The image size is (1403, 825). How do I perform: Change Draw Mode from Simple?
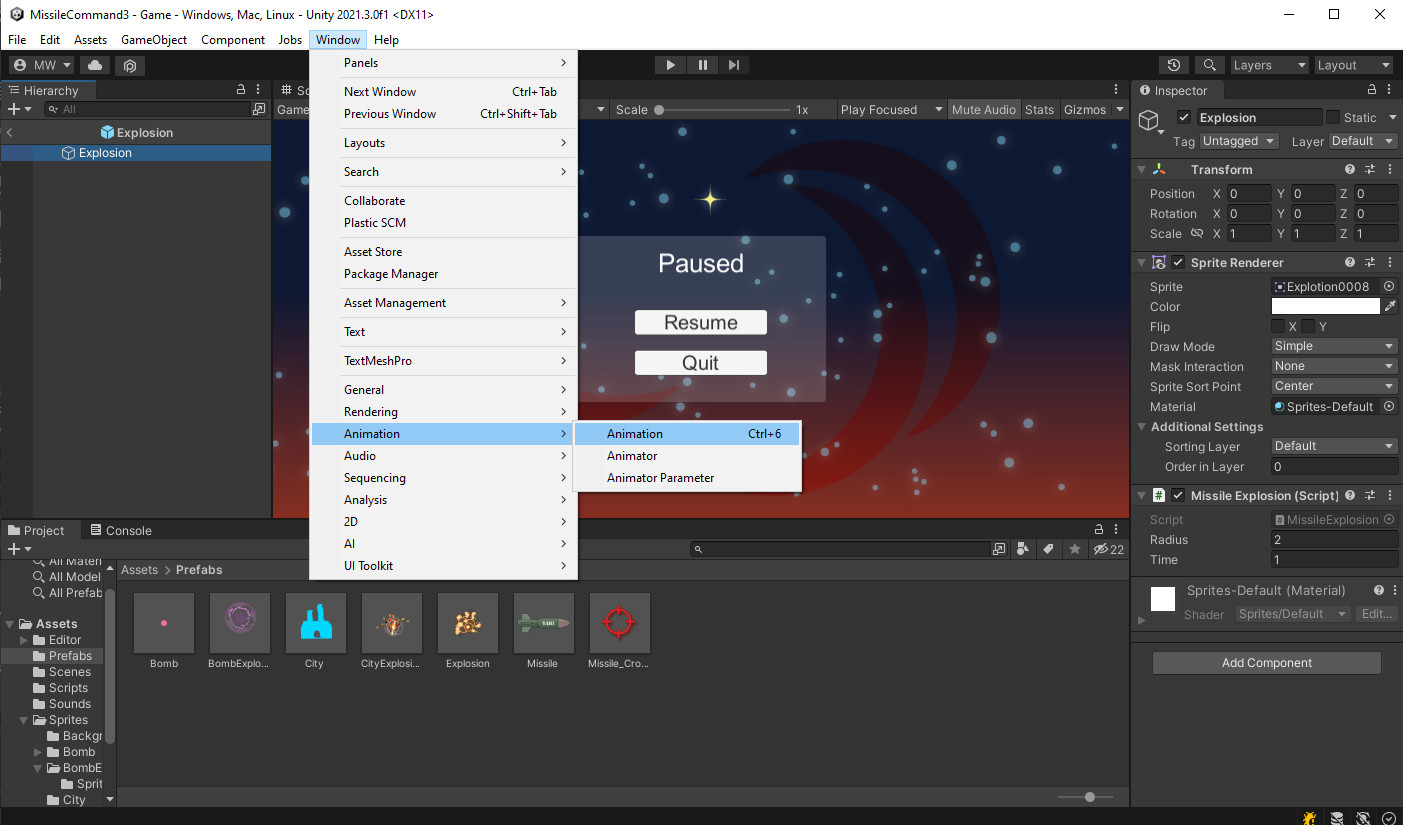point(1334,345)
